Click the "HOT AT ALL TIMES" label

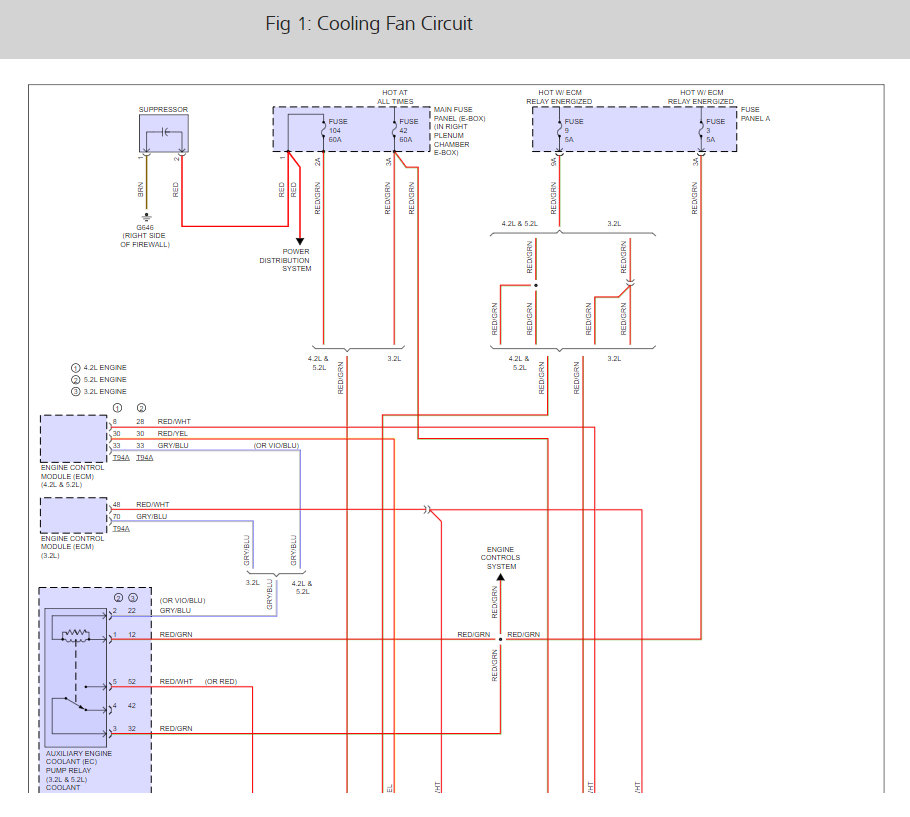pyautogui.click(x=395, y=97)
